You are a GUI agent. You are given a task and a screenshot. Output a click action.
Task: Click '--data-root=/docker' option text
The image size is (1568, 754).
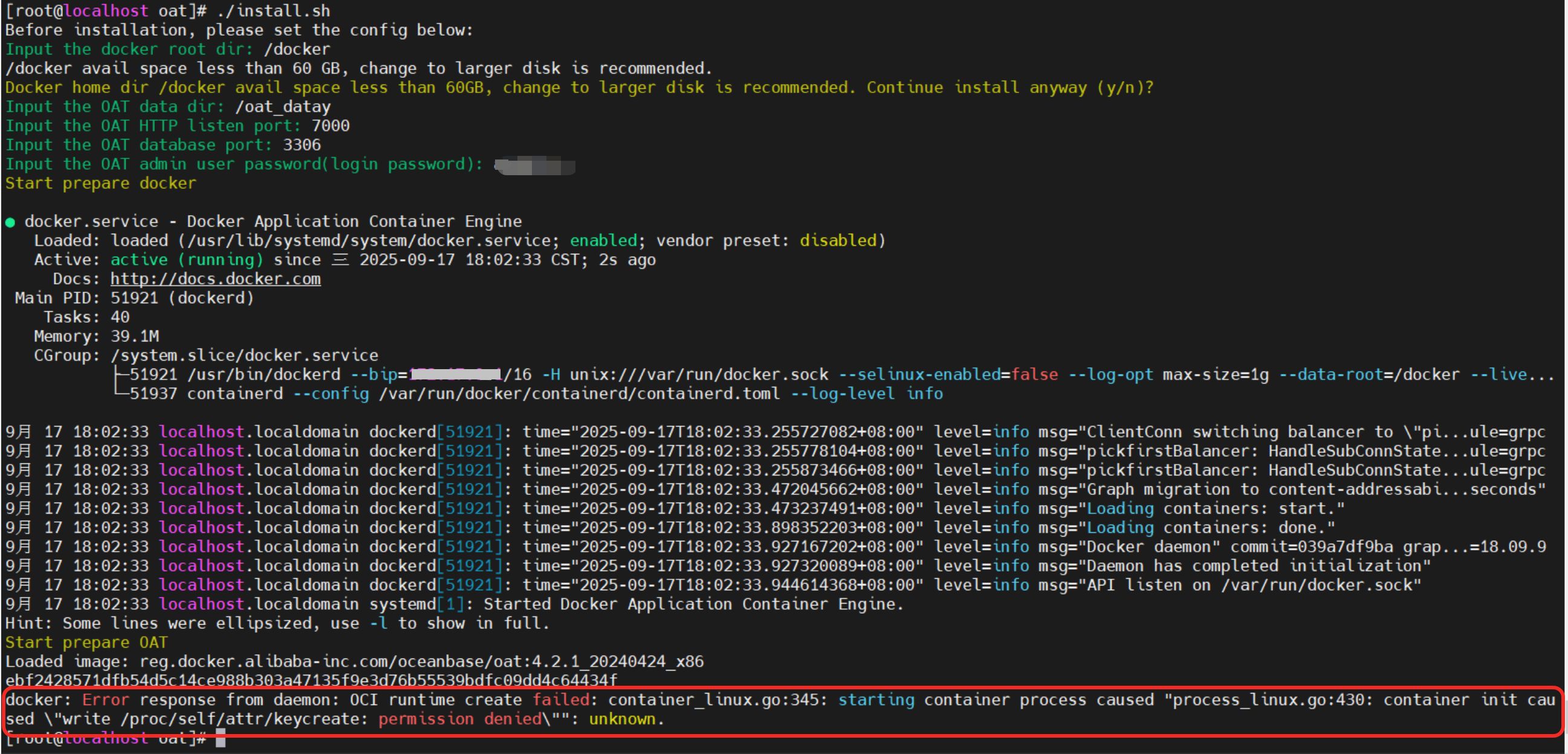[x=1369, y=375]
